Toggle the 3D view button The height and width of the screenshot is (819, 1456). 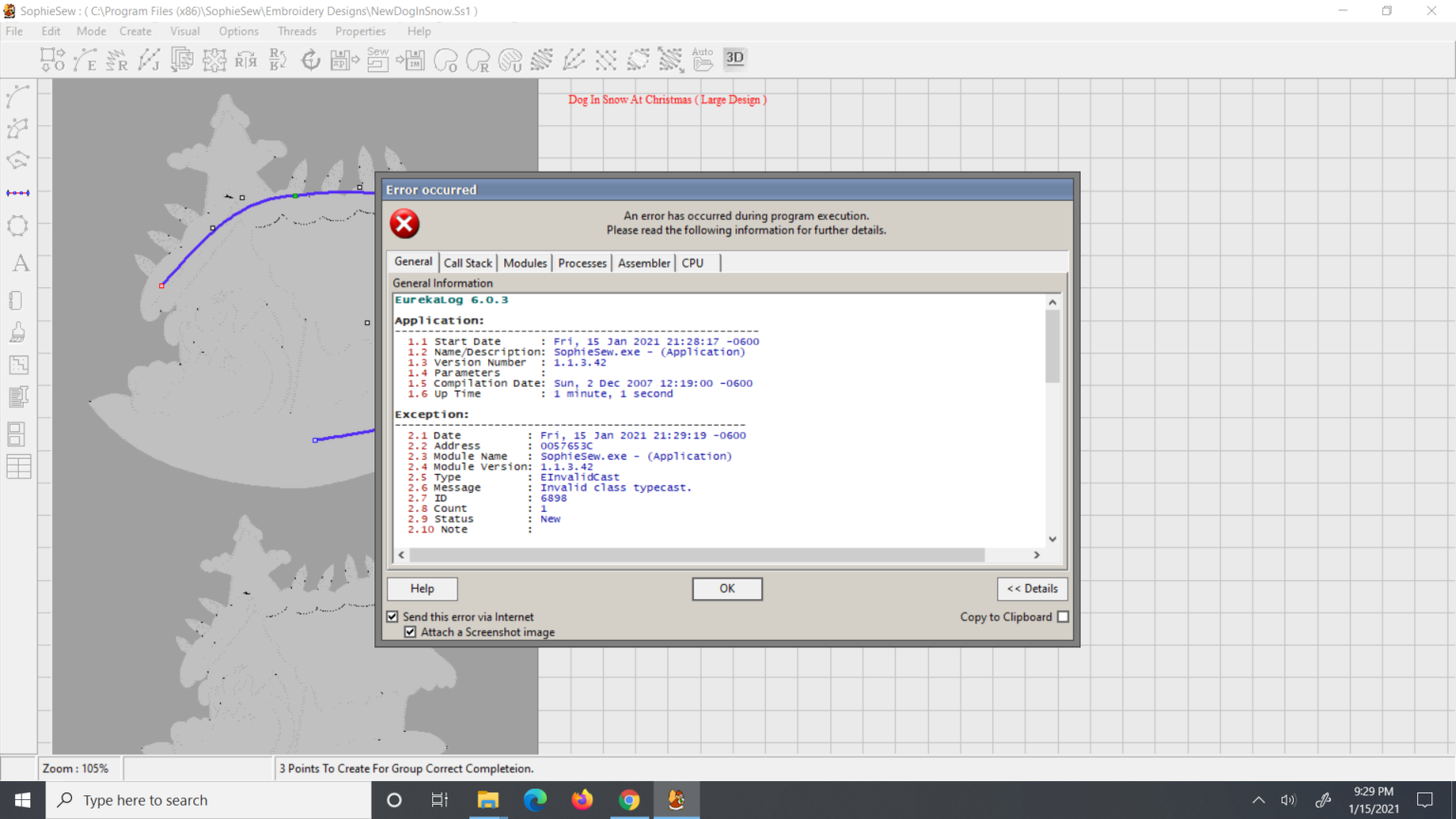pos(735,58)
